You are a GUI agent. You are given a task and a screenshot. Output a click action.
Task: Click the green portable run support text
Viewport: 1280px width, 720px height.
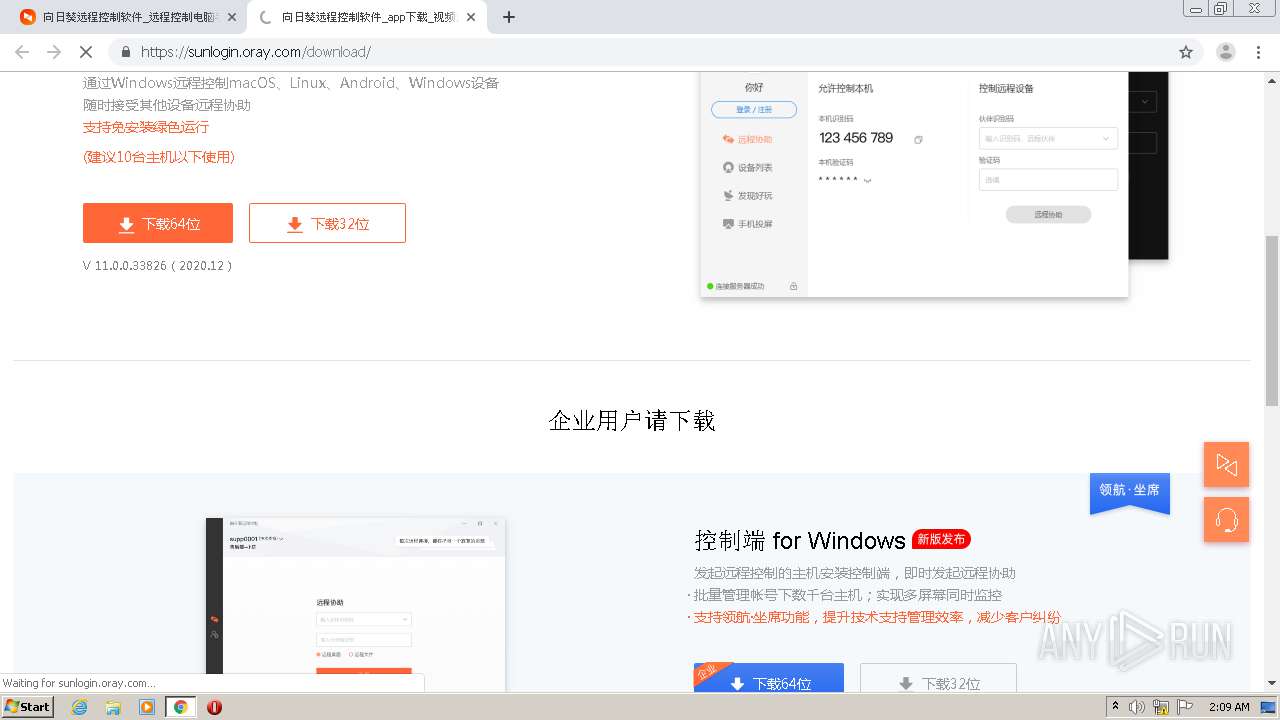point(146,127)
